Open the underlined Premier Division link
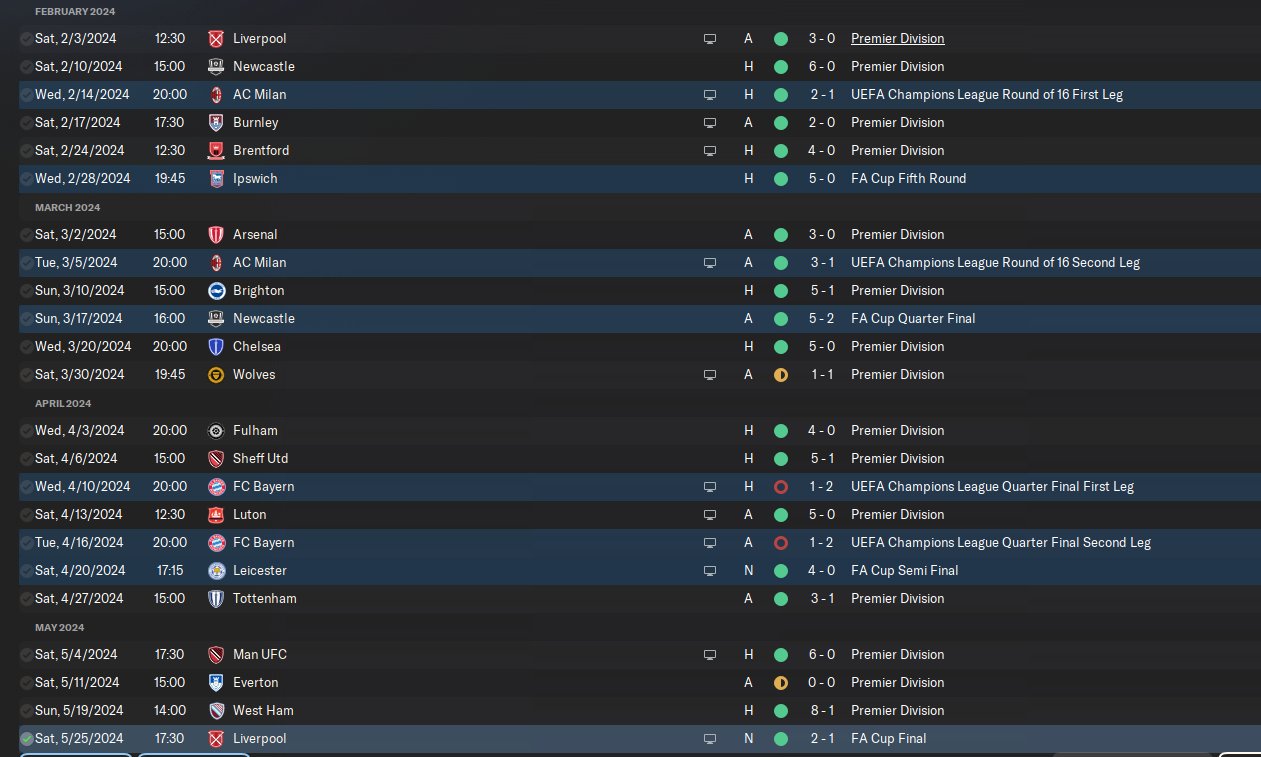1261x757 pixels. (897, 39)
